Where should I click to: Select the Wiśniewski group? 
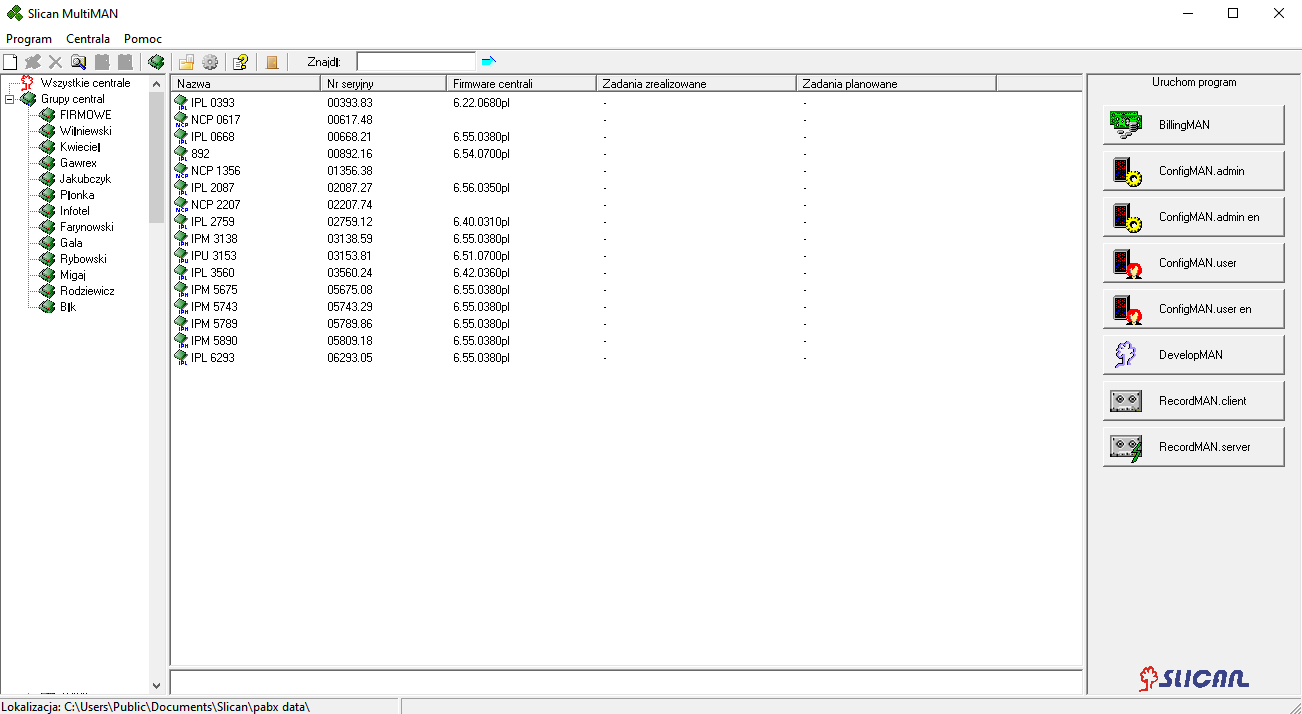click(85, 131)
